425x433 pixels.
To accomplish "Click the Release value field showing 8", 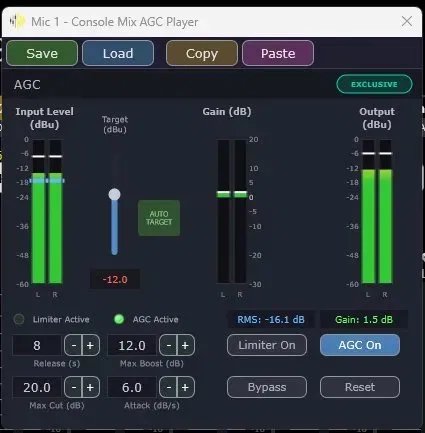I will click(x=37, y=345).
